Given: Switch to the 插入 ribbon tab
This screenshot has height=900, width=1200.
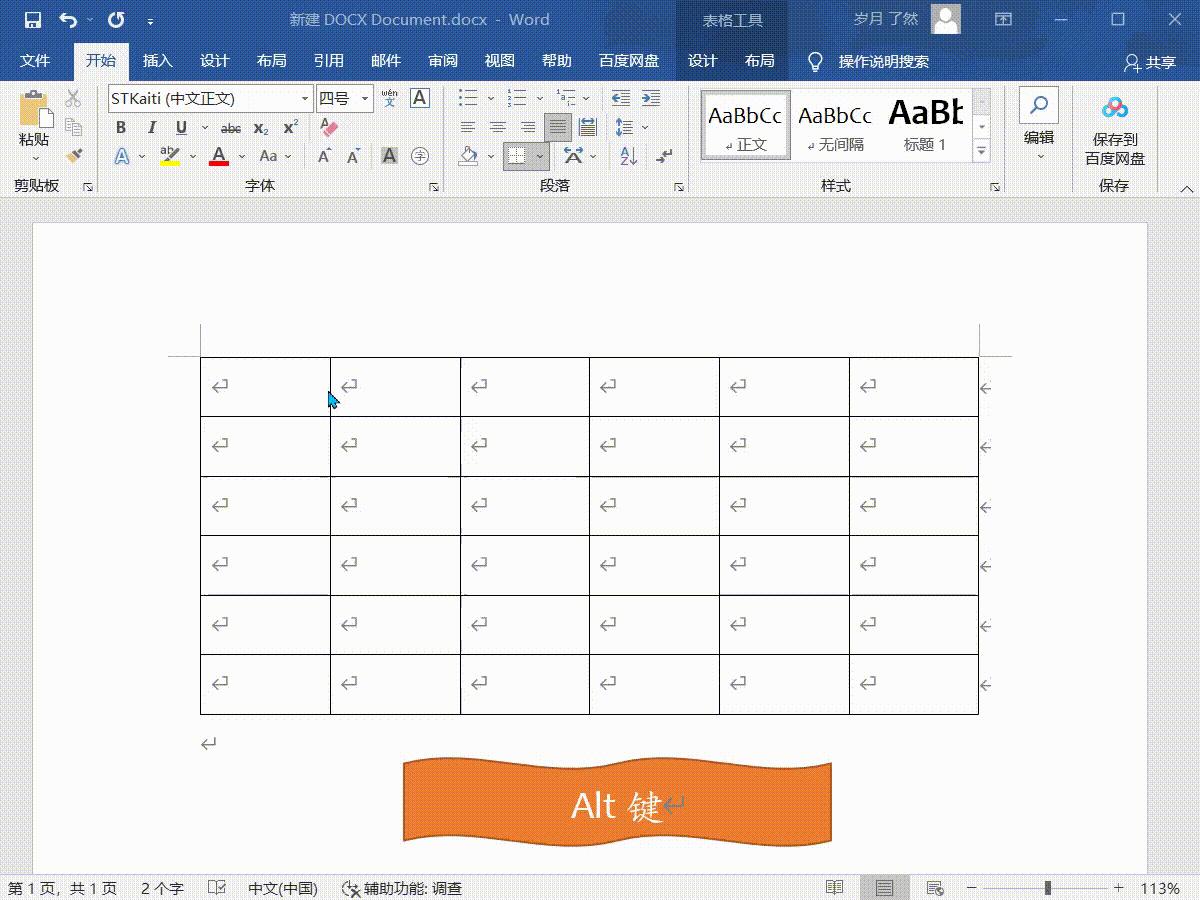Looking at the screenshot, I should pyautogui.click(x=157, y=60).
